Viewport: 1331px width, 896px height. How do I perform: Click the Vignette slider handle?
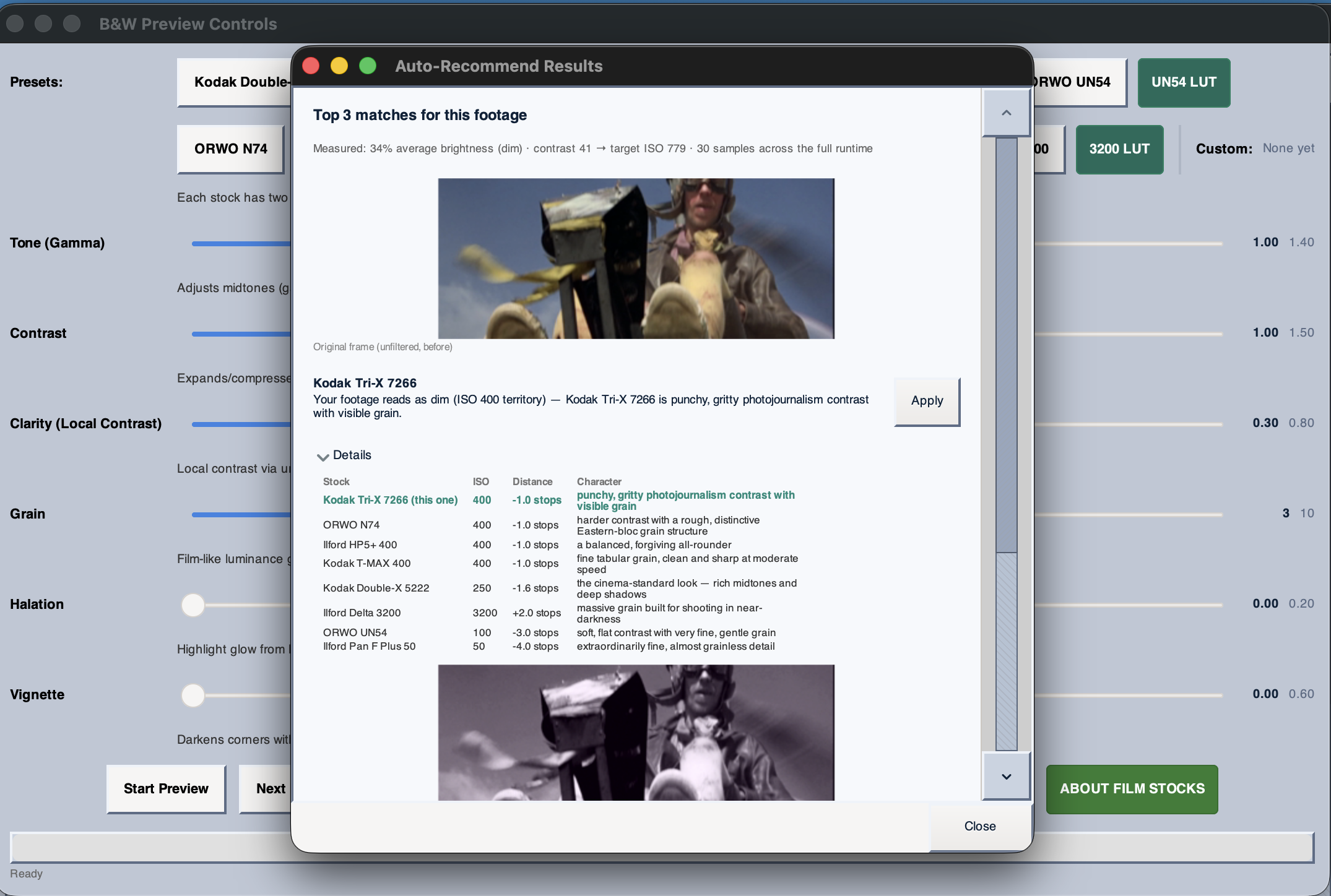[x=193, y=696]
